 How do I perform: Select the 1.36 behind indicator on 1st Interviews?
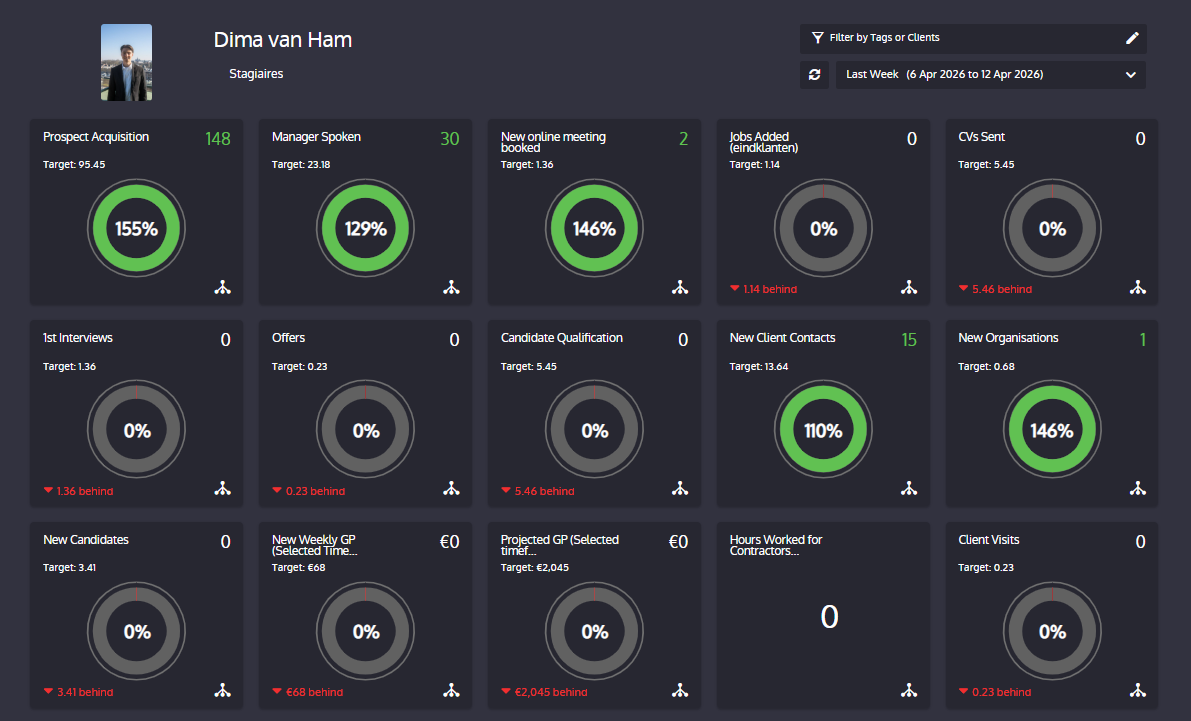(x=78, y=491)
